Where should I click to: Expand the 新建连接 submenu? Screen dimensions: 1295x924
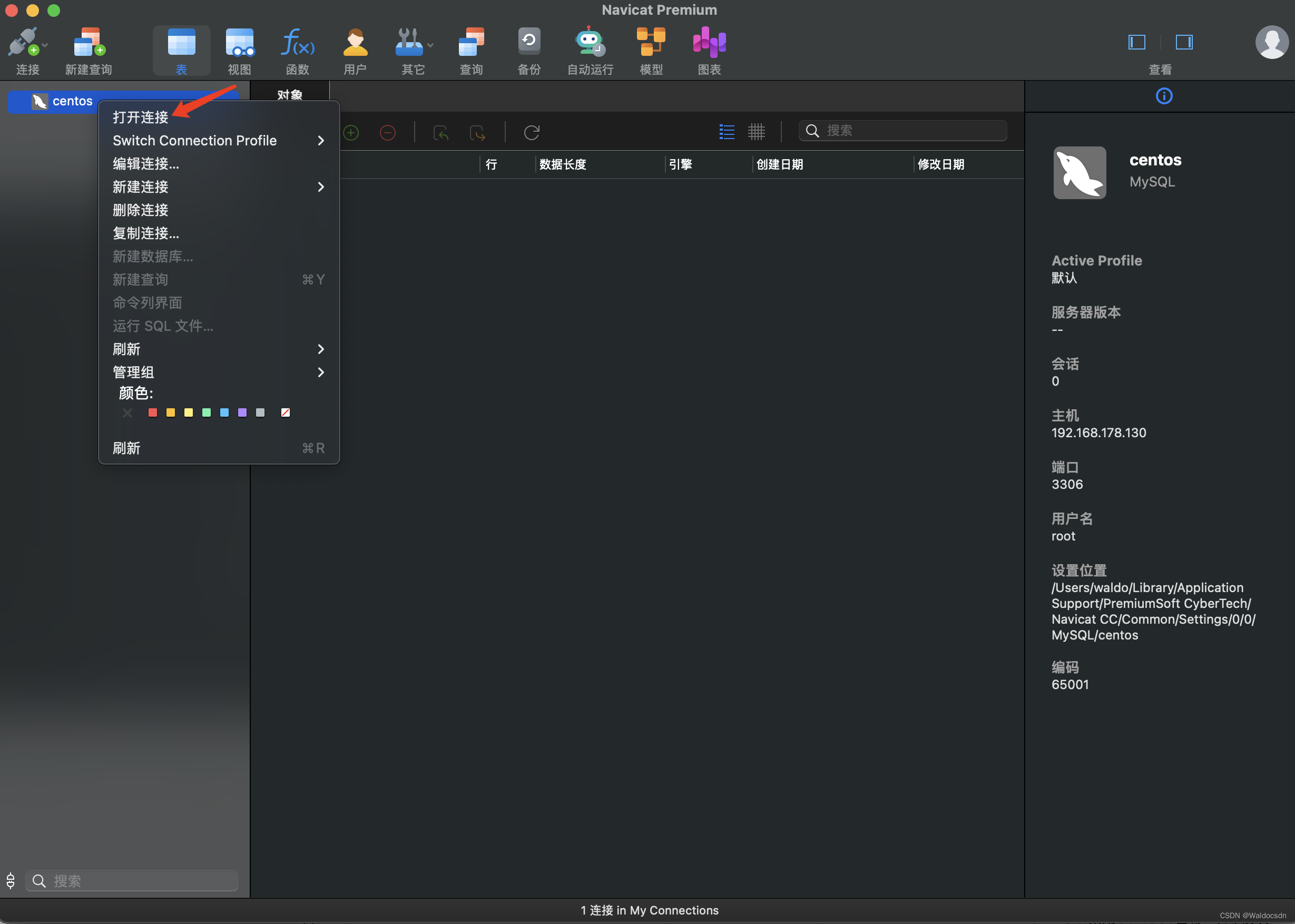(x=219, y=187)
